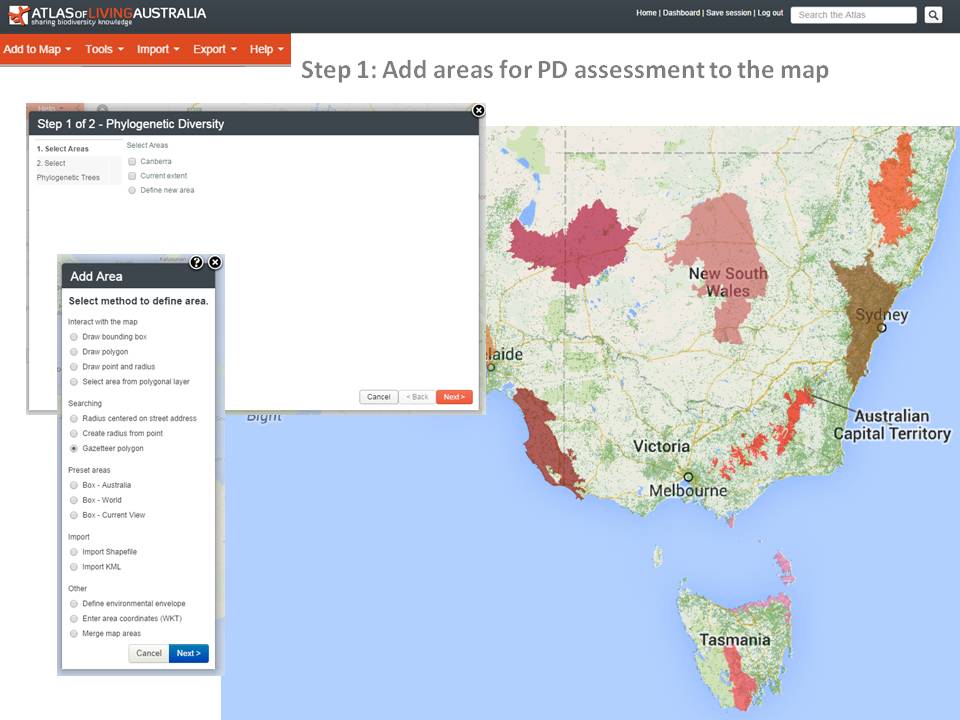Enable the Current extent checkbox
Screen dimensions: 960x720
pyautogui.click(x=132, y=176)
